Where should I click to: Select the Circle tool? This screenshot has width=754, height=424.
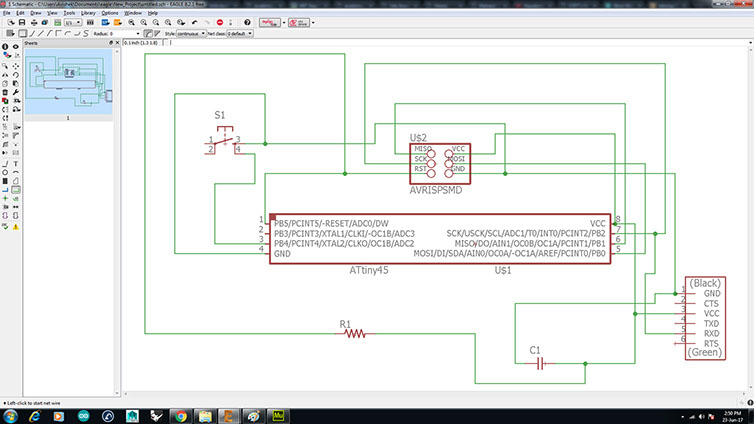coord(5,173)
